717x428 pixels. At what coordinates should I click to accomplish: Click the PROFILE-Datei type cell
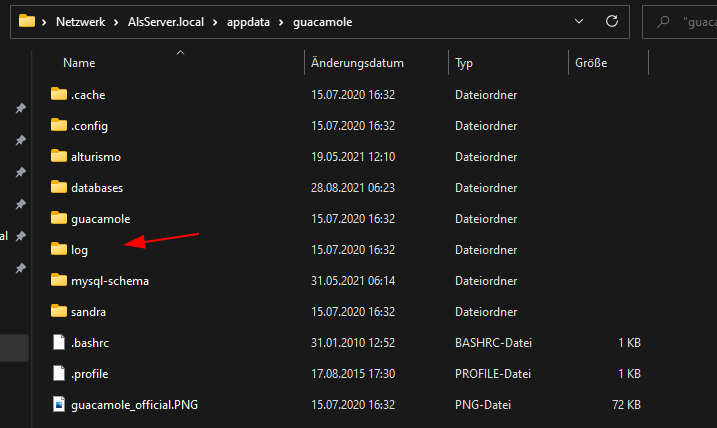(493, 374)
